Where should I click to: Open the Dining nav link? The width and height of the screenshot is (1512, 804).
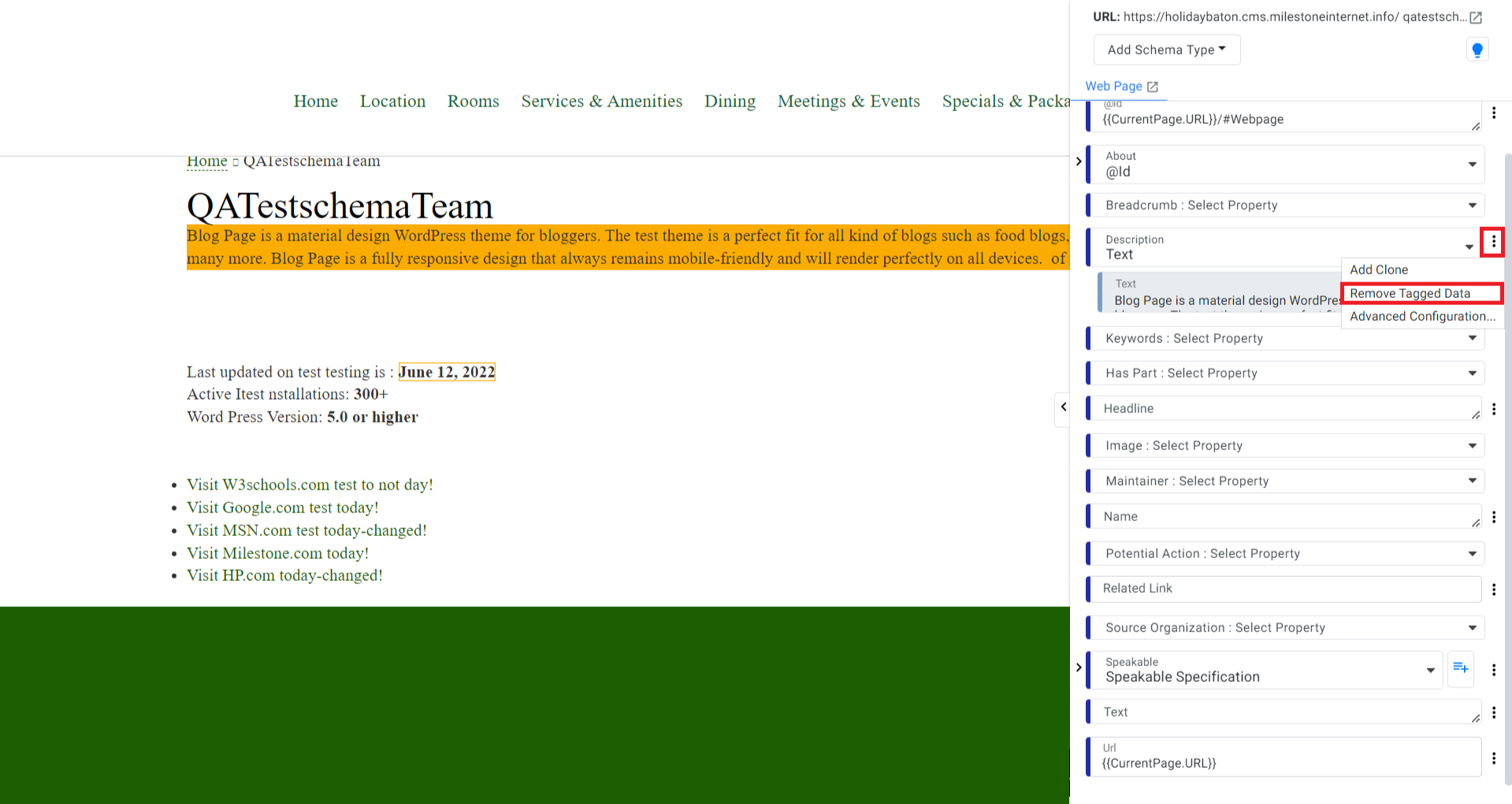point(730,101)
